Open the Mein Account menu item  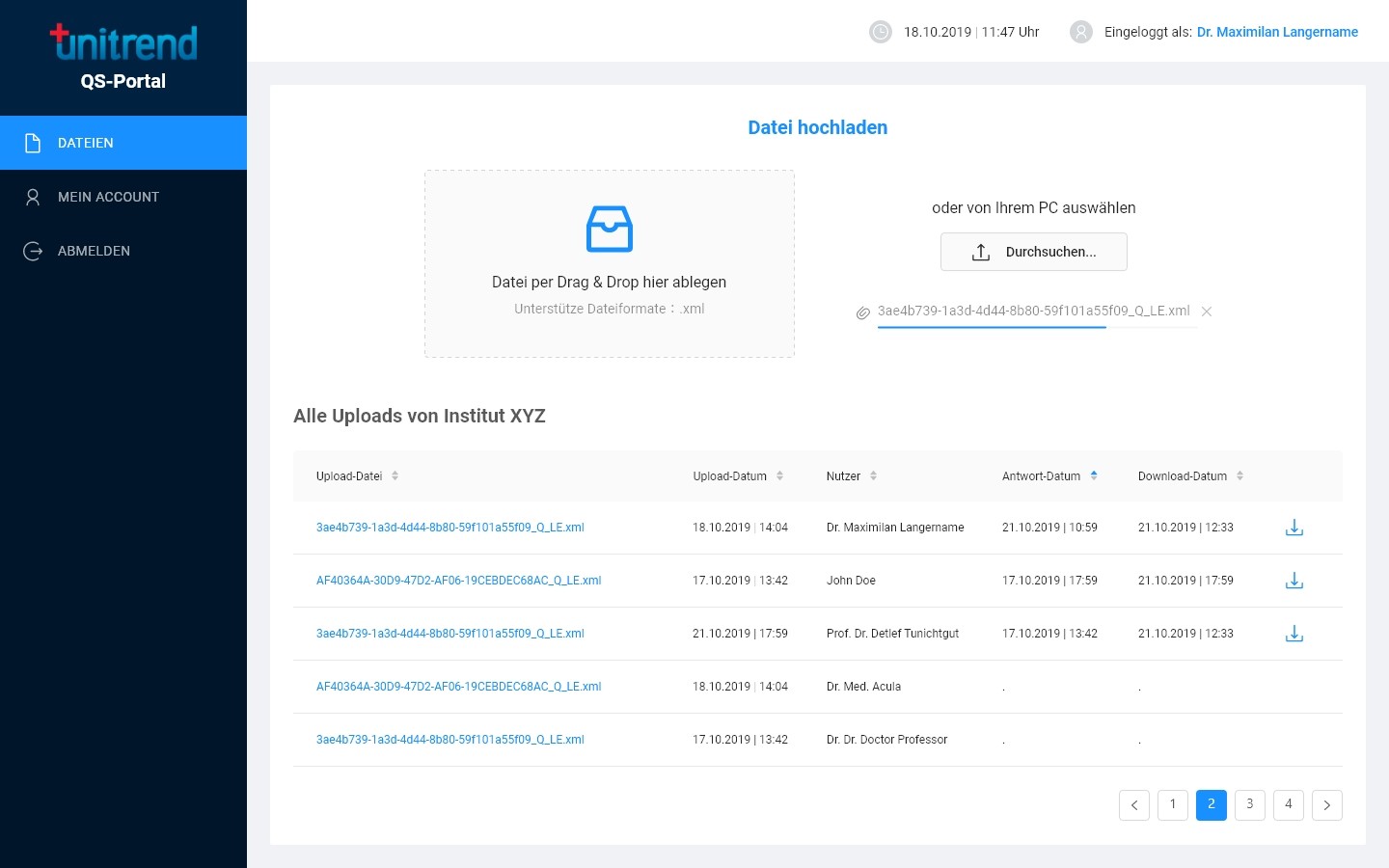(108, 197)
